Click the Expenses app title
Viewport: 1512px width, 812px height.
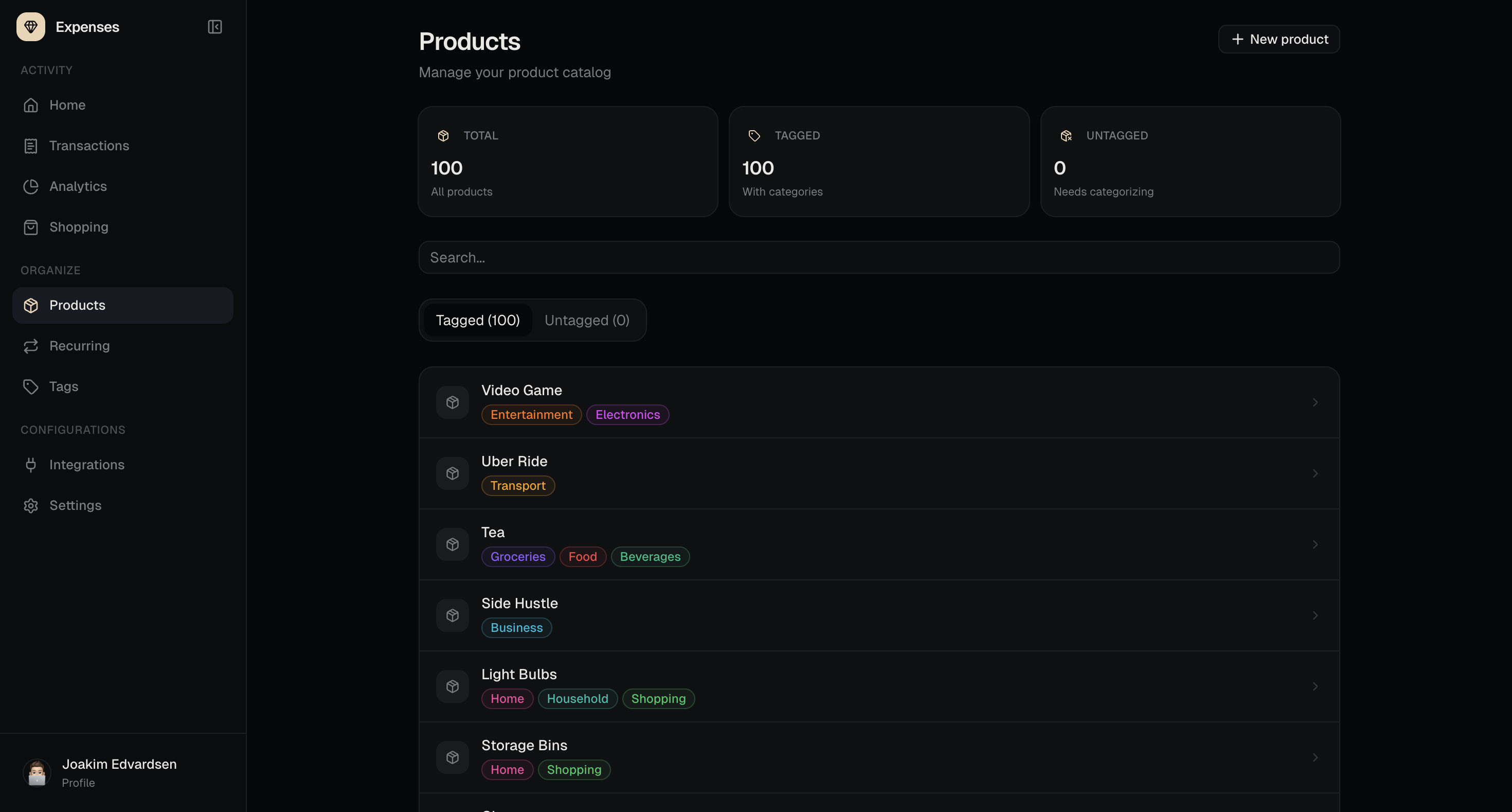point(87,27)
